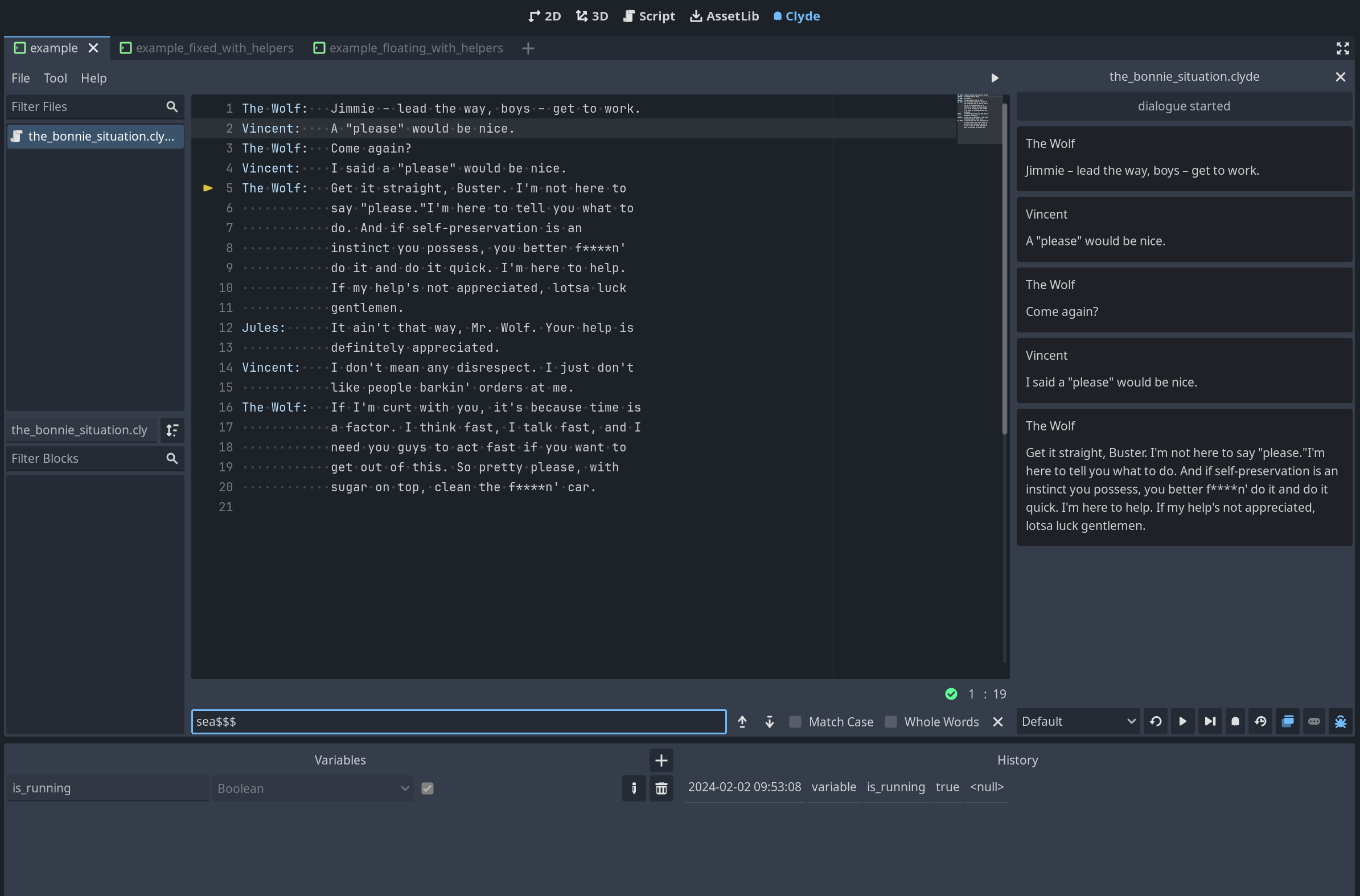Open the File menu
The image size is (1360, 896).
point(18,77)
